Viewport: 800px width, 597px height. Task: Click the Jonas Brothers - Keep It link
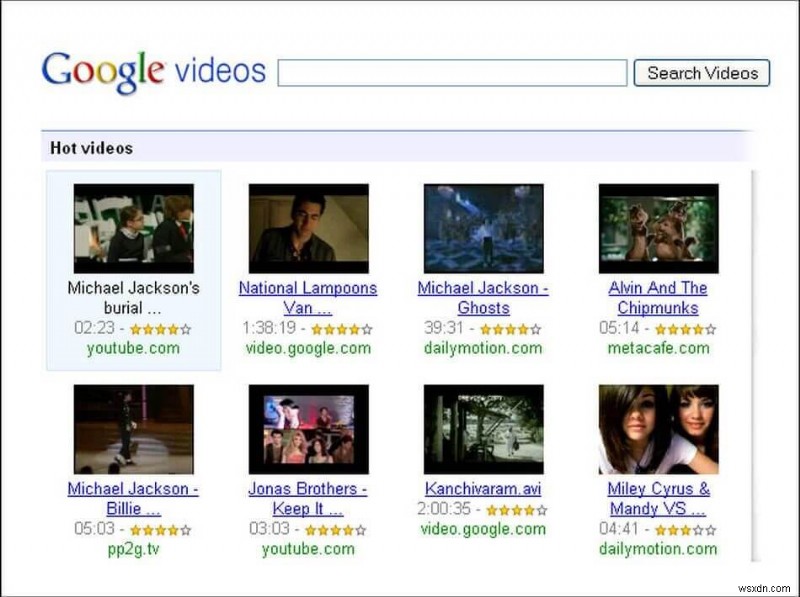tap(308, 499)
